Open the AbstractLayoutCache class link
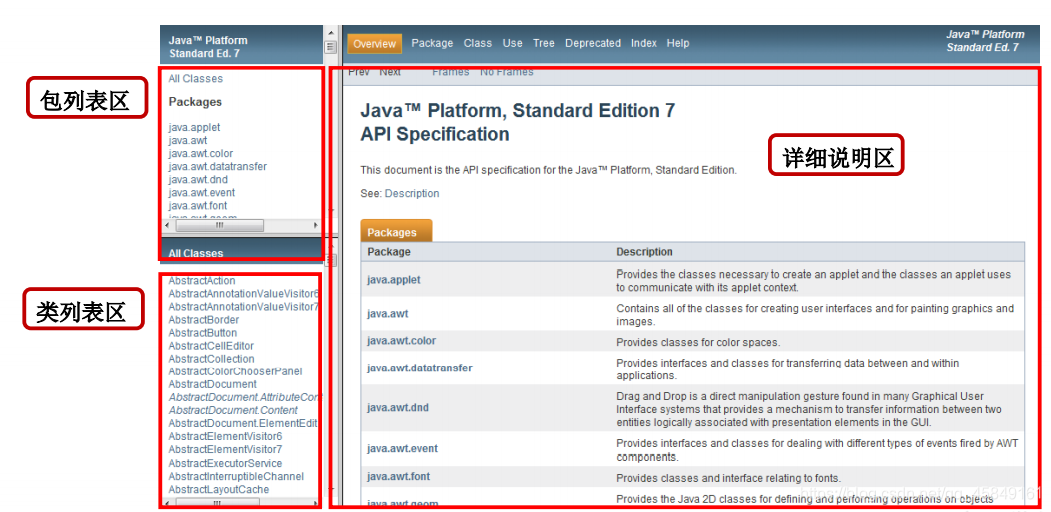Image resolution: width=1051 pixels, height=512 pixels. [x=219, y=489]
